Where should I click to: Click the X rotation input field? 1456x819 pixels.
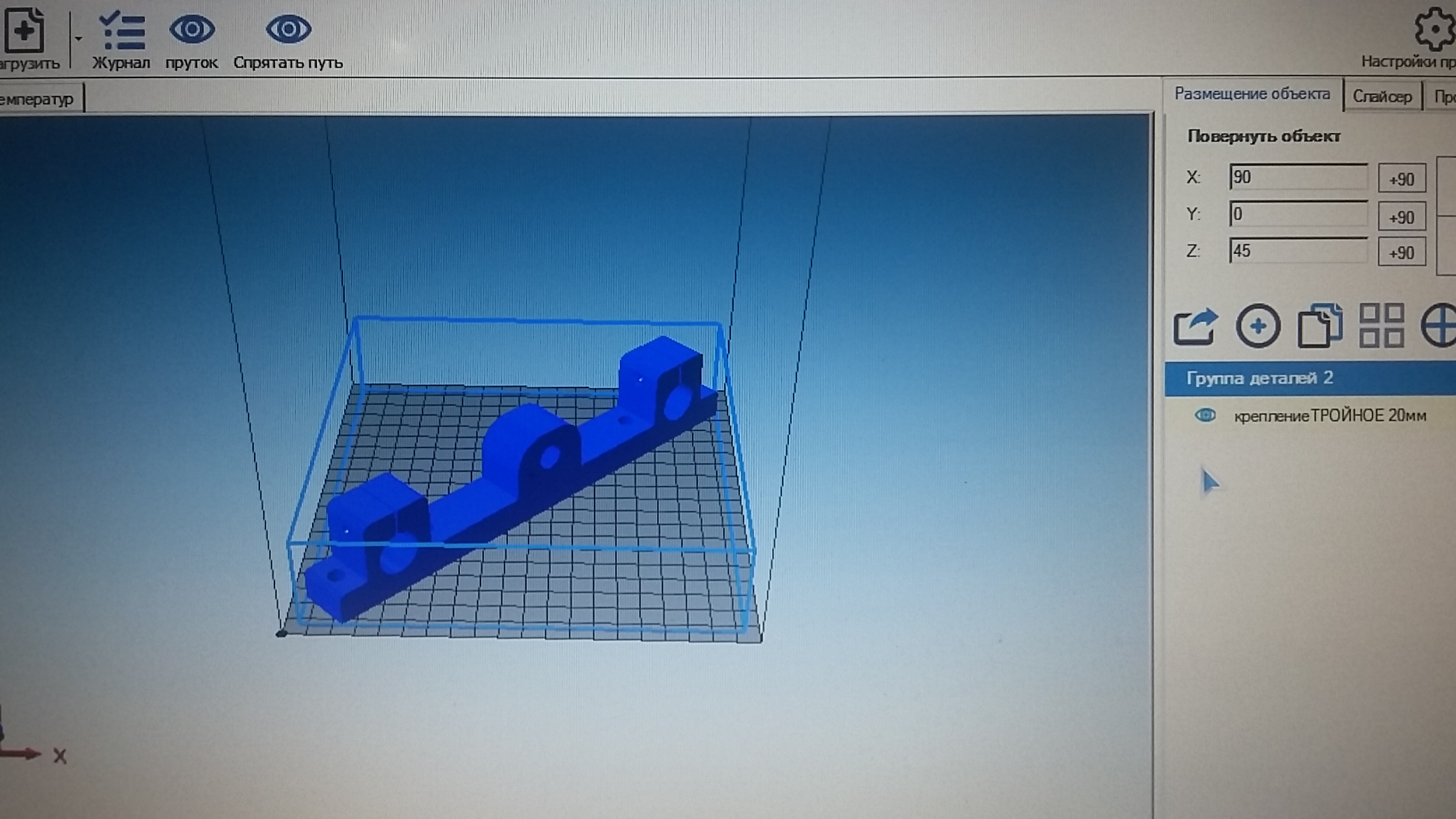[x=1297, y=177]
